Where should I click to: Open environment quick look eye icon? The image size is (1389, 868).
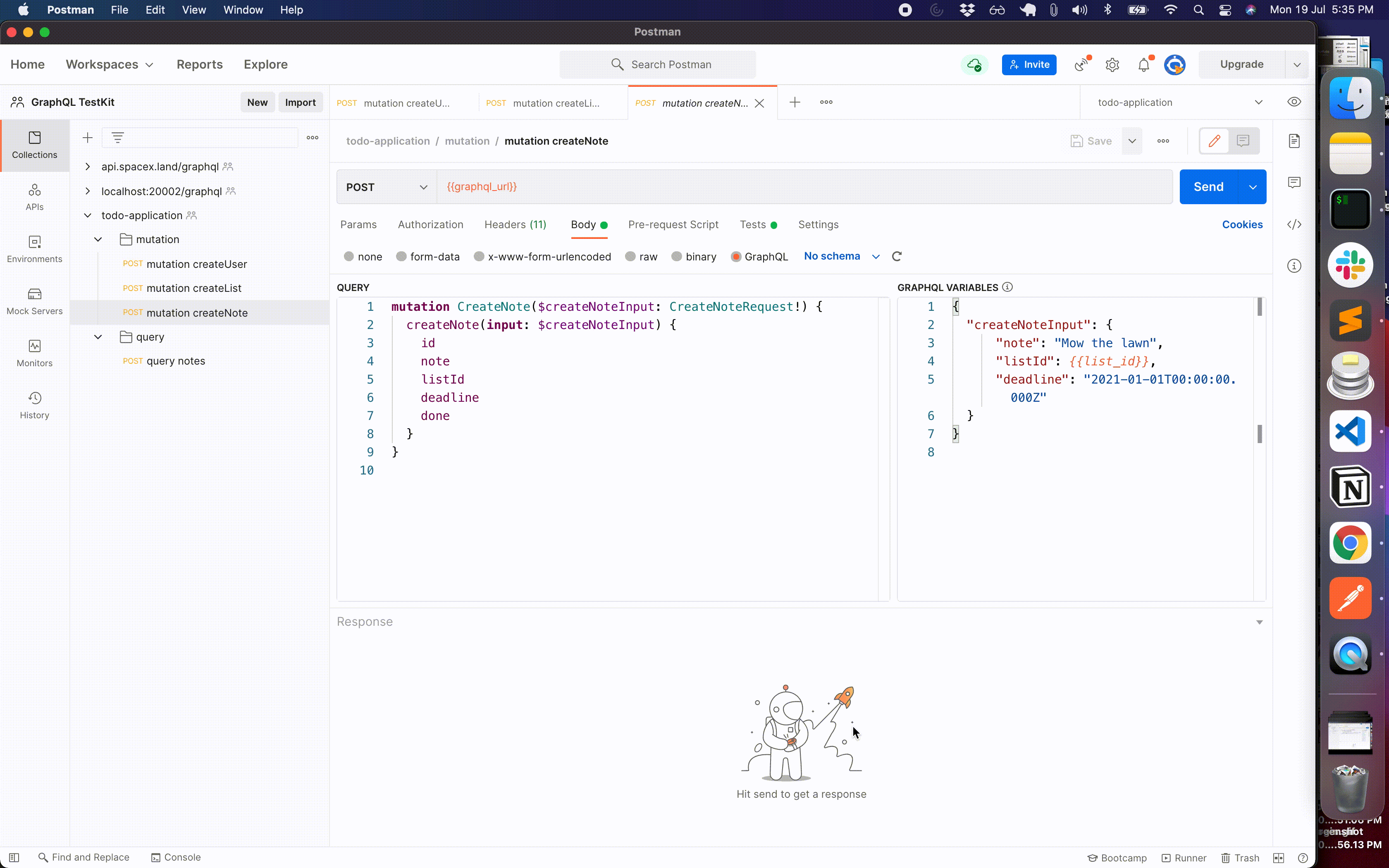tap(1294, 102)
